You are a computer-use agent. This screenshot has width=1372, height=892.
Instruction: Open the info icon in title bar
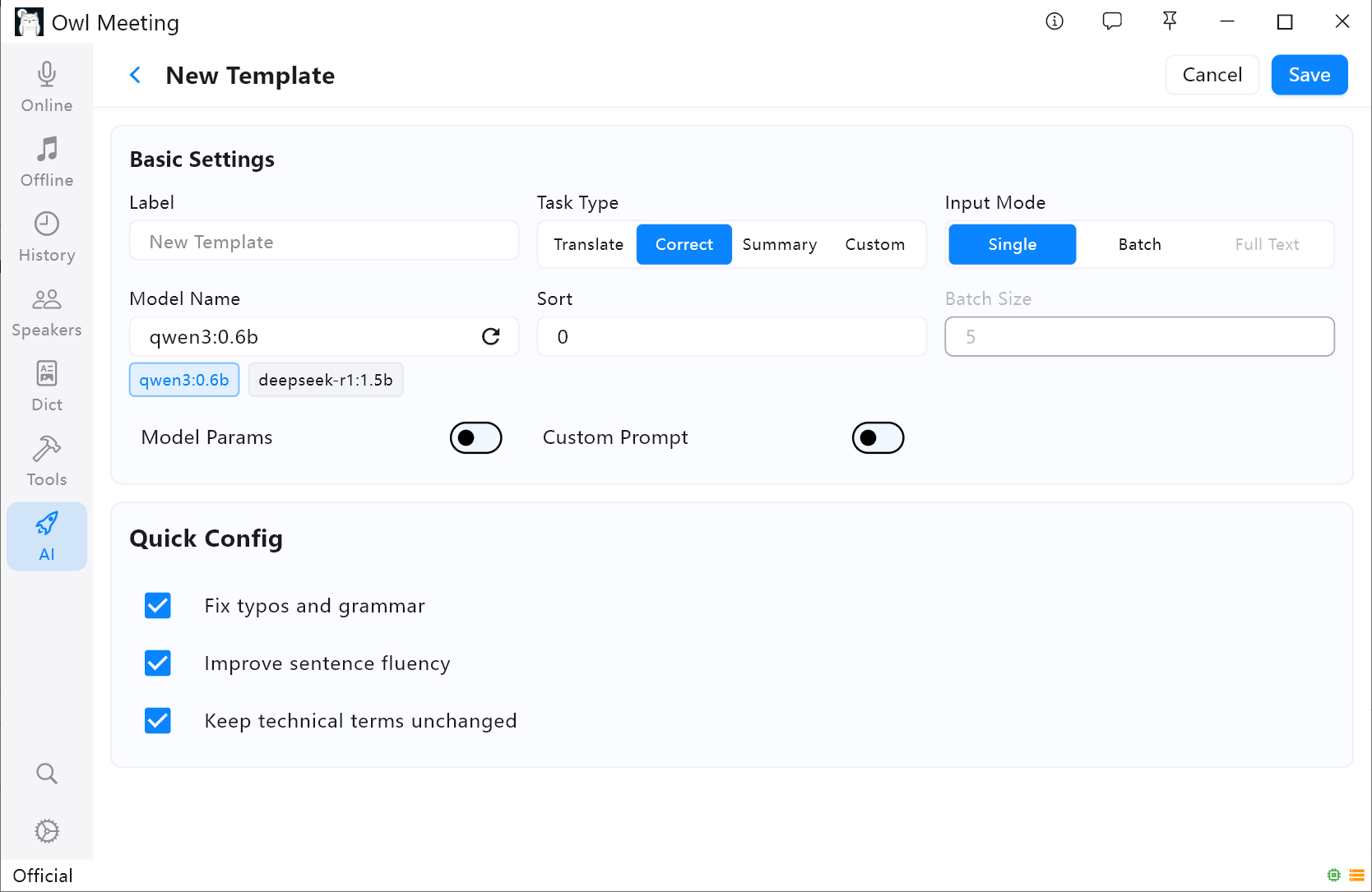click(x=1054, y=22)
